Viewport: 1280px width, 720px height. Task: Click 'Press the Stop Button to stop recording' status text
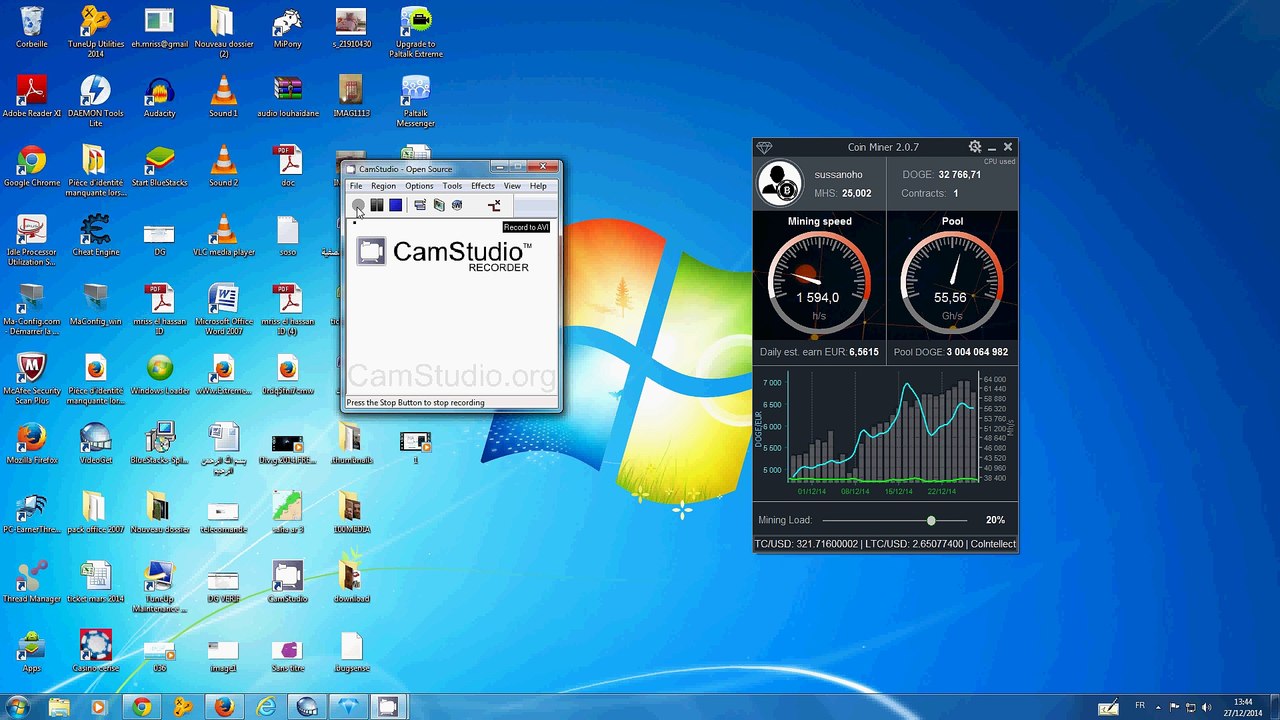tap(415, 403)
